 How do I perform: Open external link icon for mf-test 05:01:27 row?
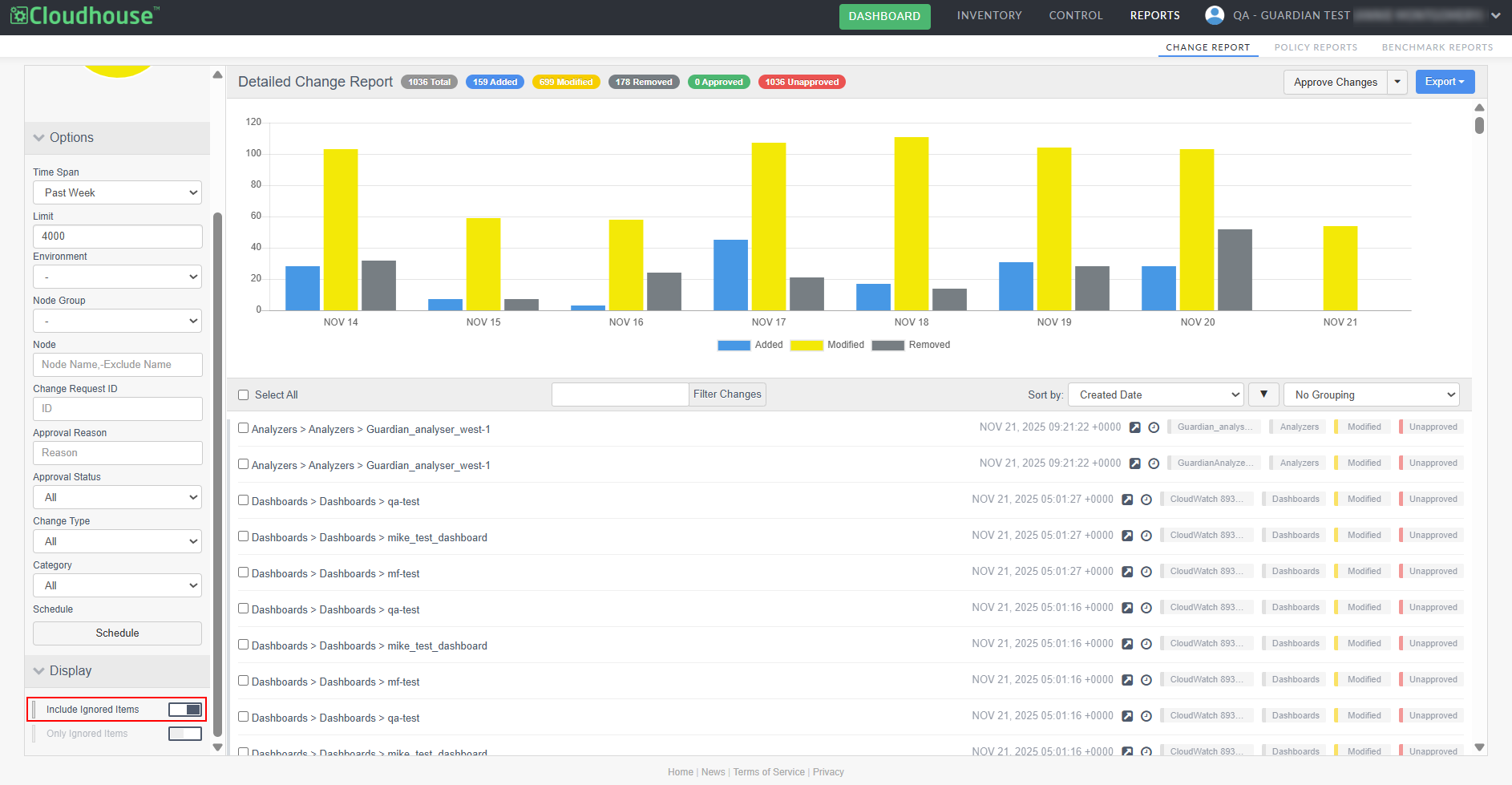click(x=1127, y=572)
